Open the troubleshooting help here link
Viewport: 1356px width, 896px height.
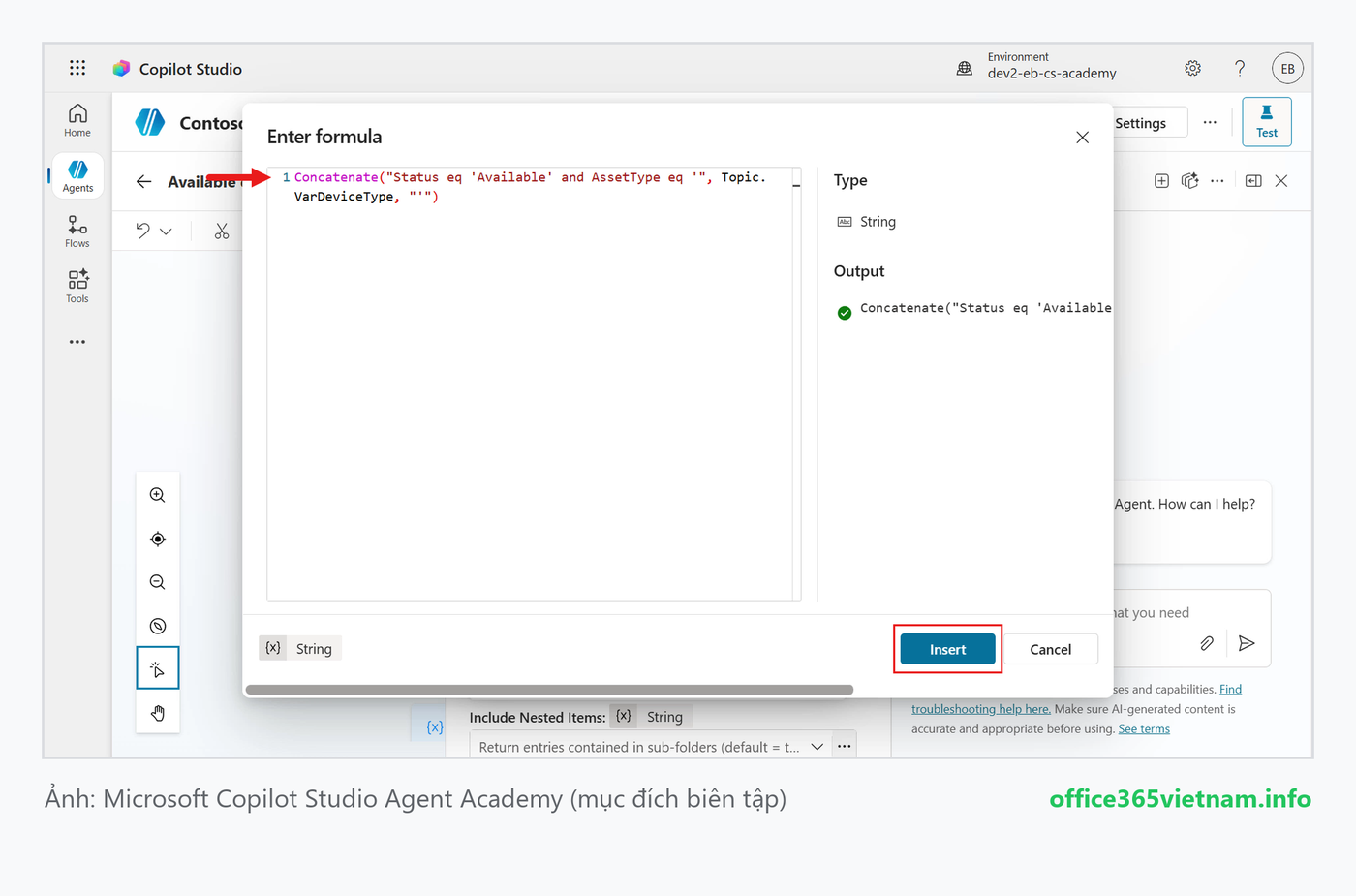(981, 709)
